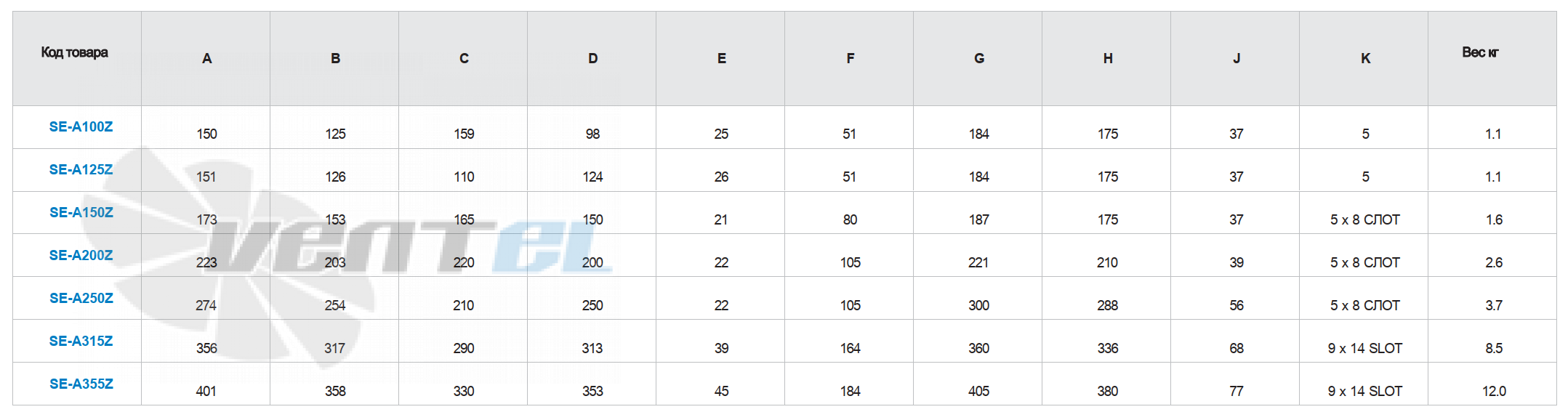Open the SE-A200Z product link

pyautogui.click(x=81, y=255)
